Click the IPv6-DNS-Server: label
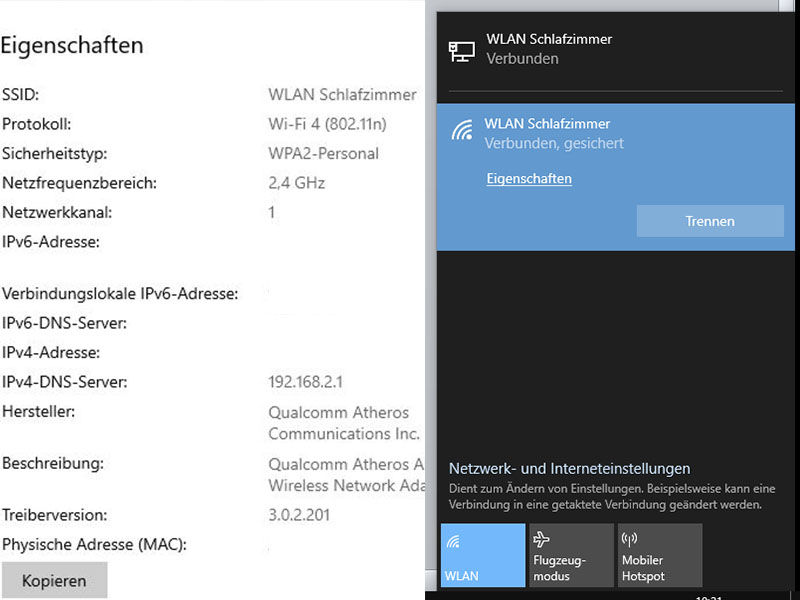 64,323
